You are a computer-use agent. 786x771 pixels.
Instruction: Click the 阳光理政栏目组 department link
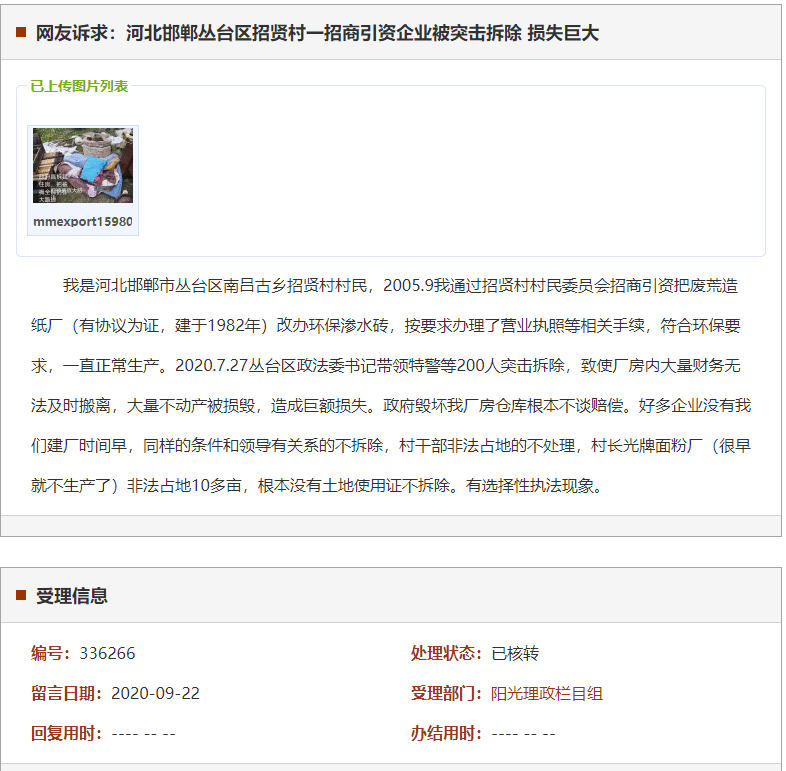(x=546, y=694)
